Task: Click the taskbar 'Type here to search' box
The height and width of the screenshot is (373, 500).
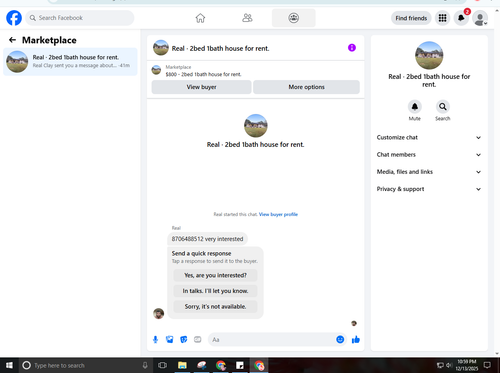Action: [86, 365]
